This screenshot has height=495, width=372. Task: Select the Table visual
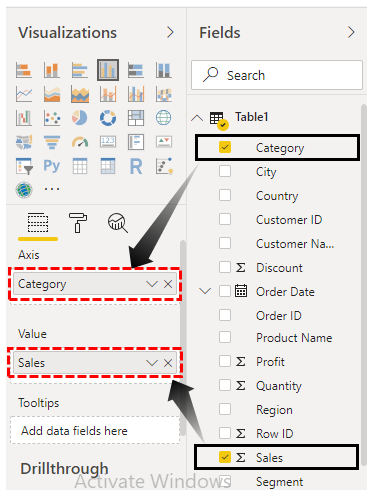pyautogui.click(x=80, y=166)
